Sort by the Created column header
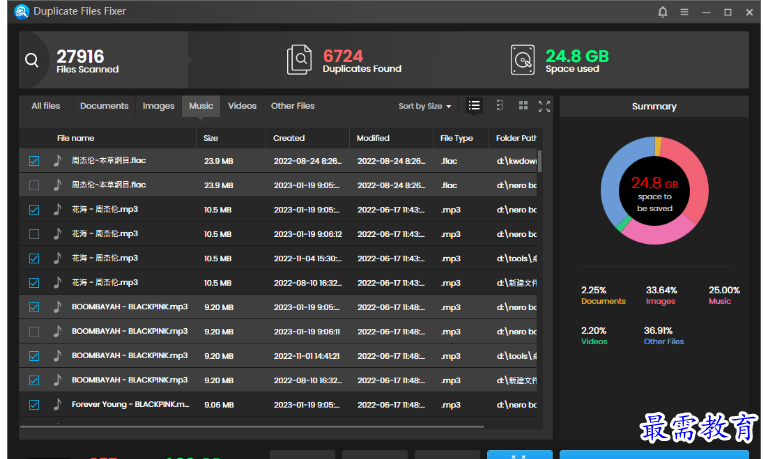Screen dimensions: 764x459 pyautogui.click(x=289, y=138)
